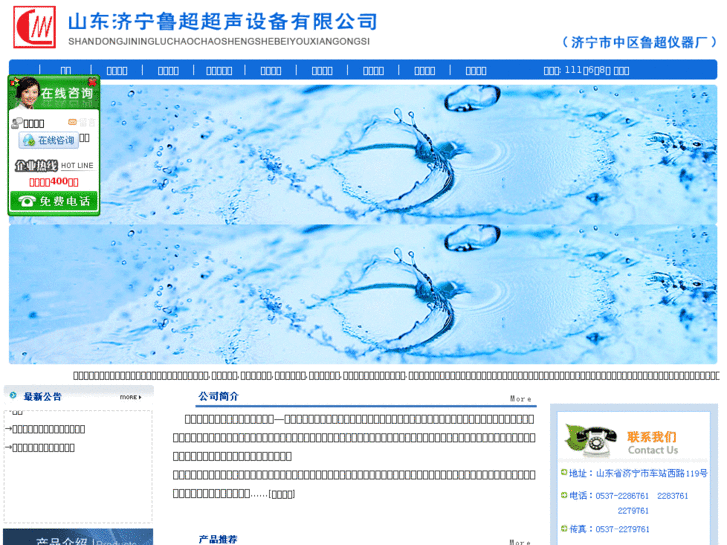Click the red 400 hotline number text
This screenshot has height=545, width=727.
click(54, 182)
